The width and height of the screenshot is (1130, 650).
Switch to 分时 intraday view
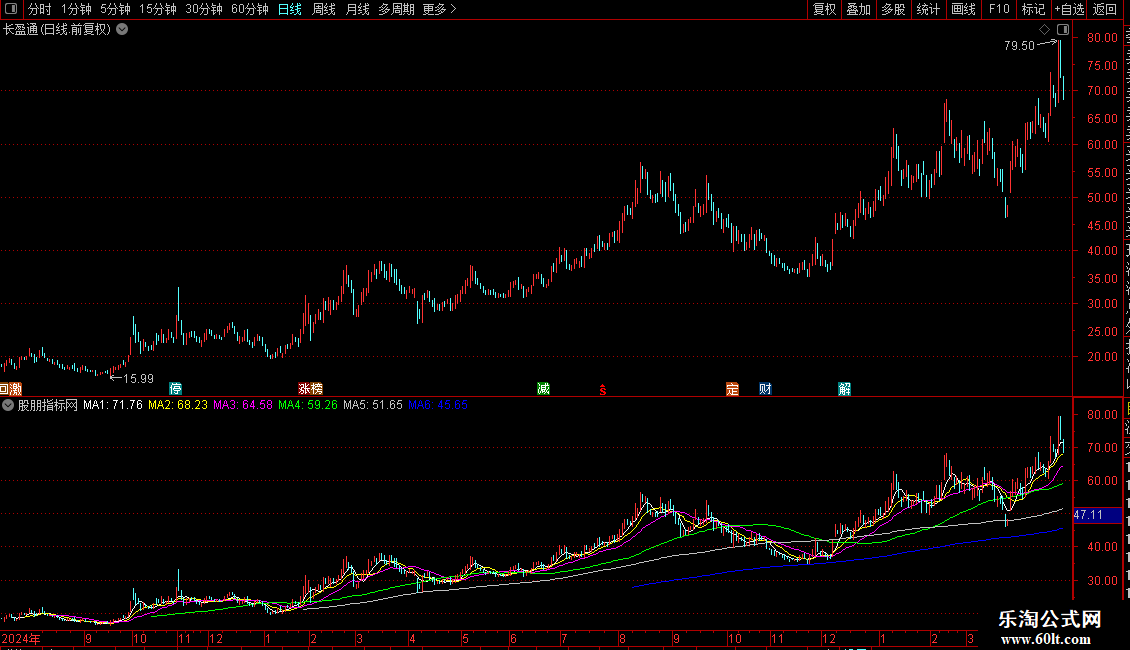pos(40,9)
